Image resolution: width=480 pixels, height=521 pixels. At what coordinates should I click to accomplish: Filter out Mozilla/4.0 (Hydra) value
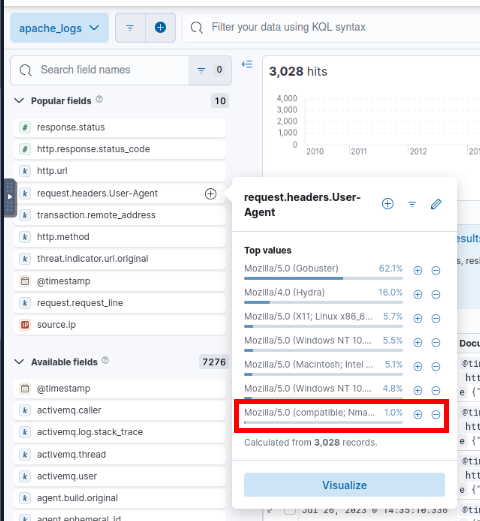(x=436, y=294)
